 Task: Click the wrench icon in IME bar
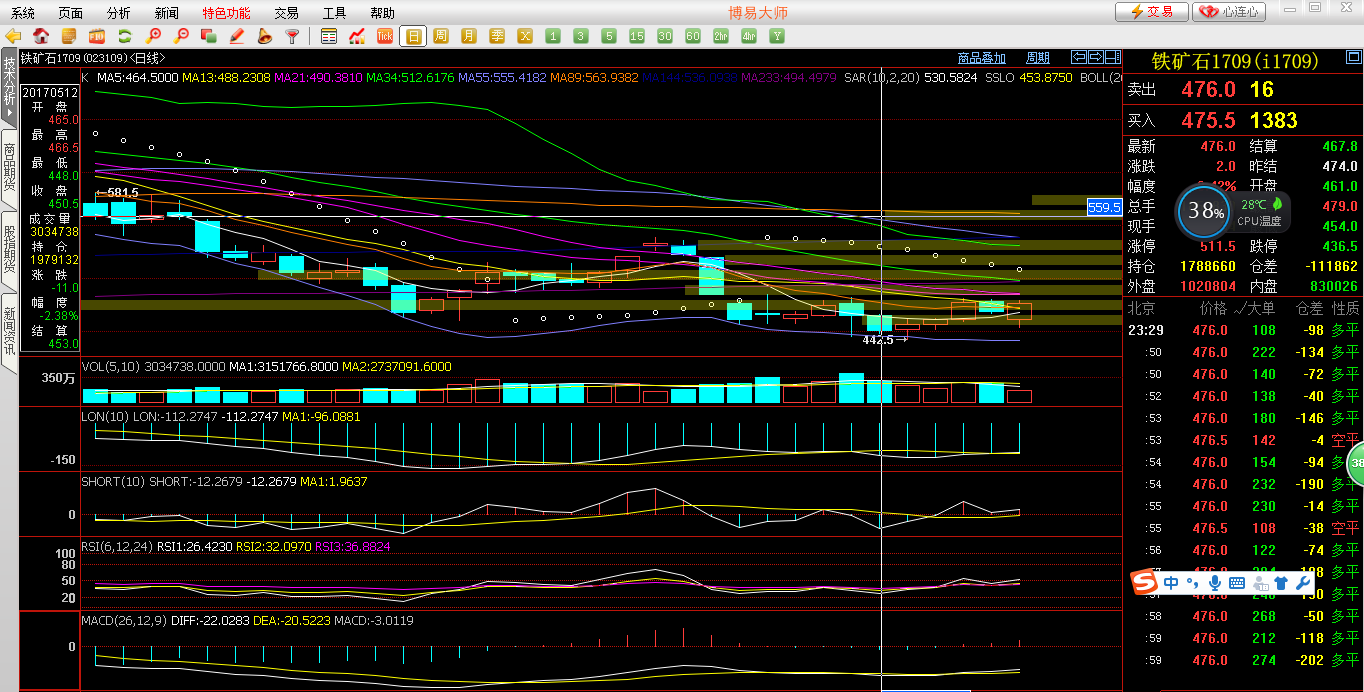[1302, 582]
